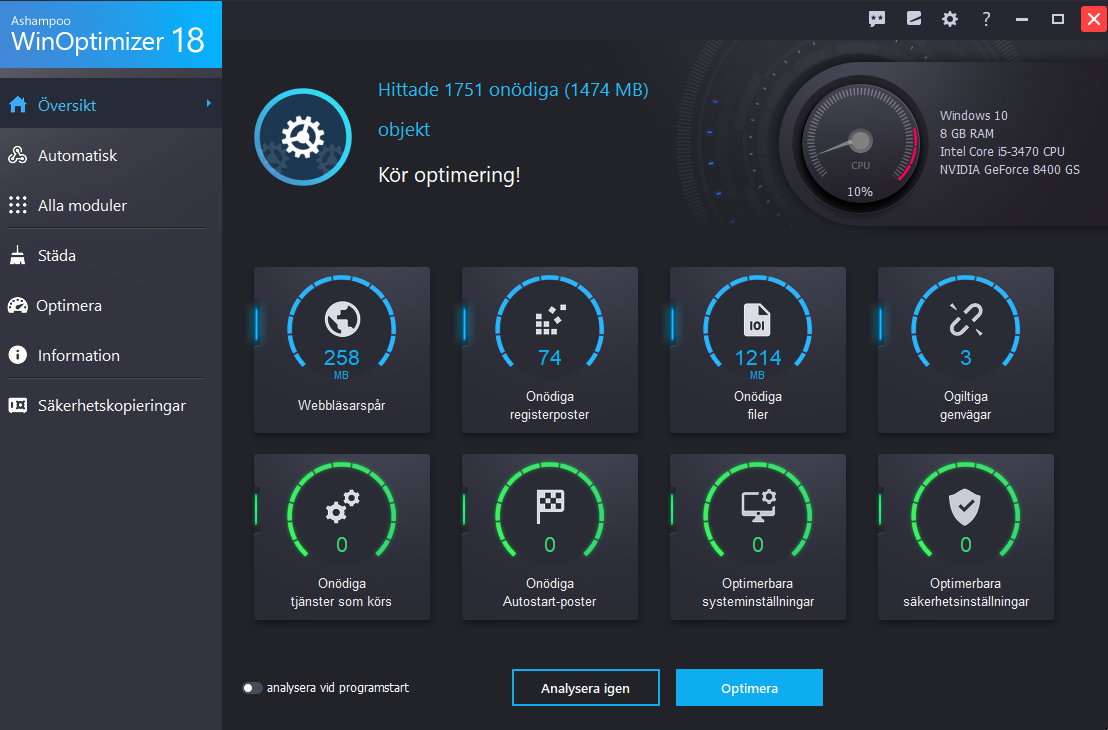Click the Alla moduler grid icon
Screen dimensions: 1108x730
pos(18,205)
